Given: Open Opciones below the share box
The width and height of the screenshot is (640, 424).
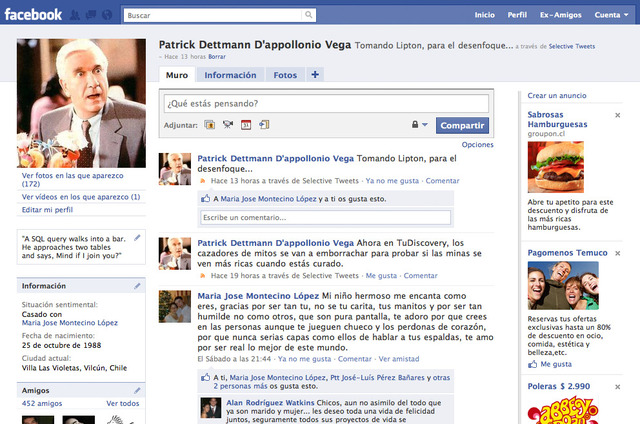Looking at the screenshot, I should (x=477, y=144).
